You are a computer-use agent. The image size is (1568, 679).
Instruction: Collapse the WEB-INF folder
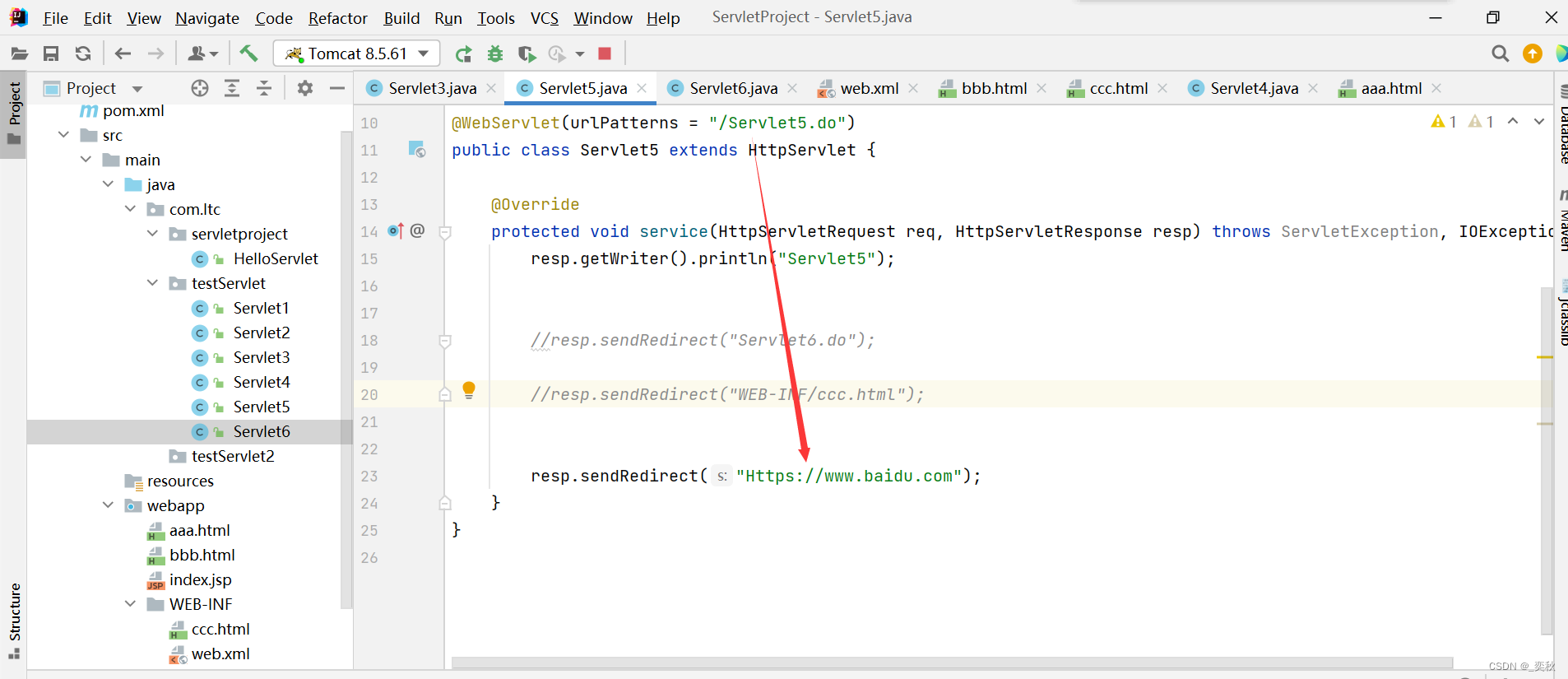tap(130, 604)
